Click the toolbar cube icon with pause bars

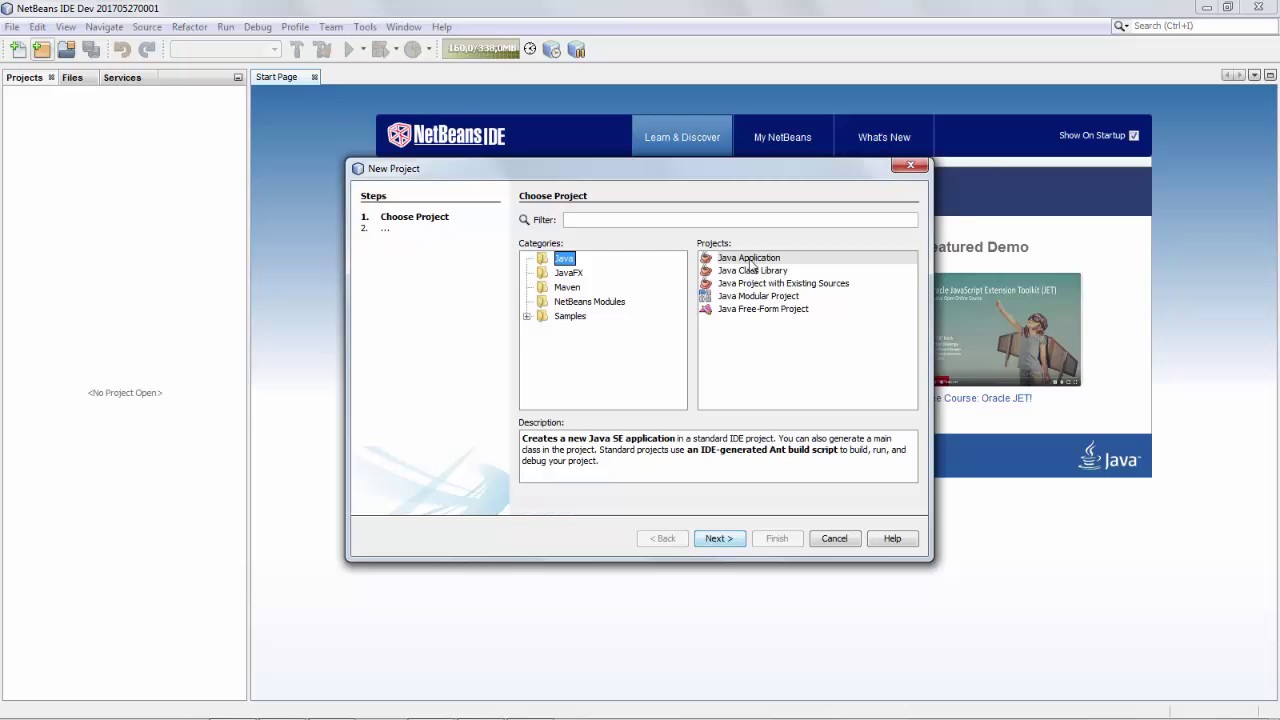point(576,49)
